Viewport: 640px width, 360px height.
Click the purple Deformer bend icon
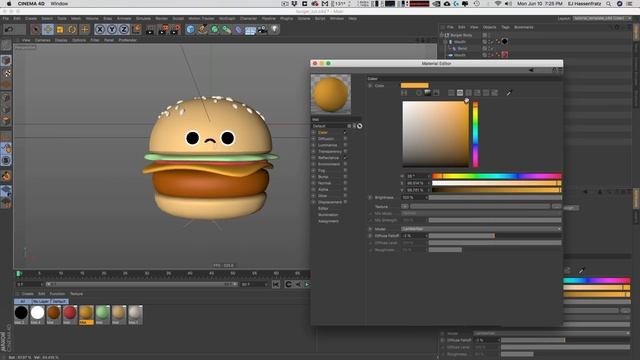click(238, 29)
